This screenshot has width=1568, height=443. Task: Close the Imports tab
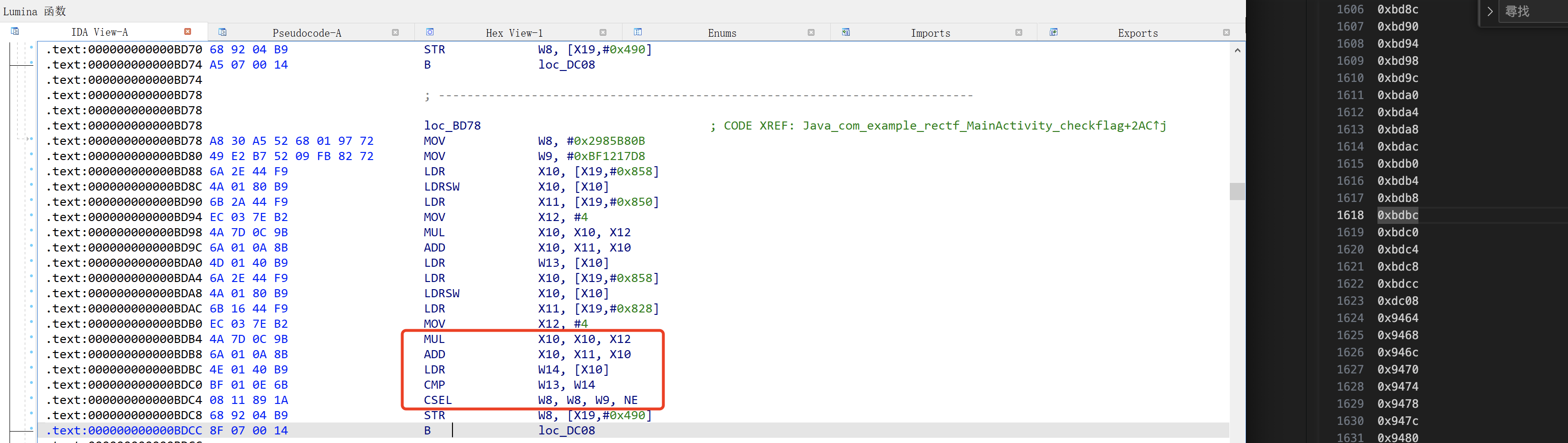[1018, 32]
